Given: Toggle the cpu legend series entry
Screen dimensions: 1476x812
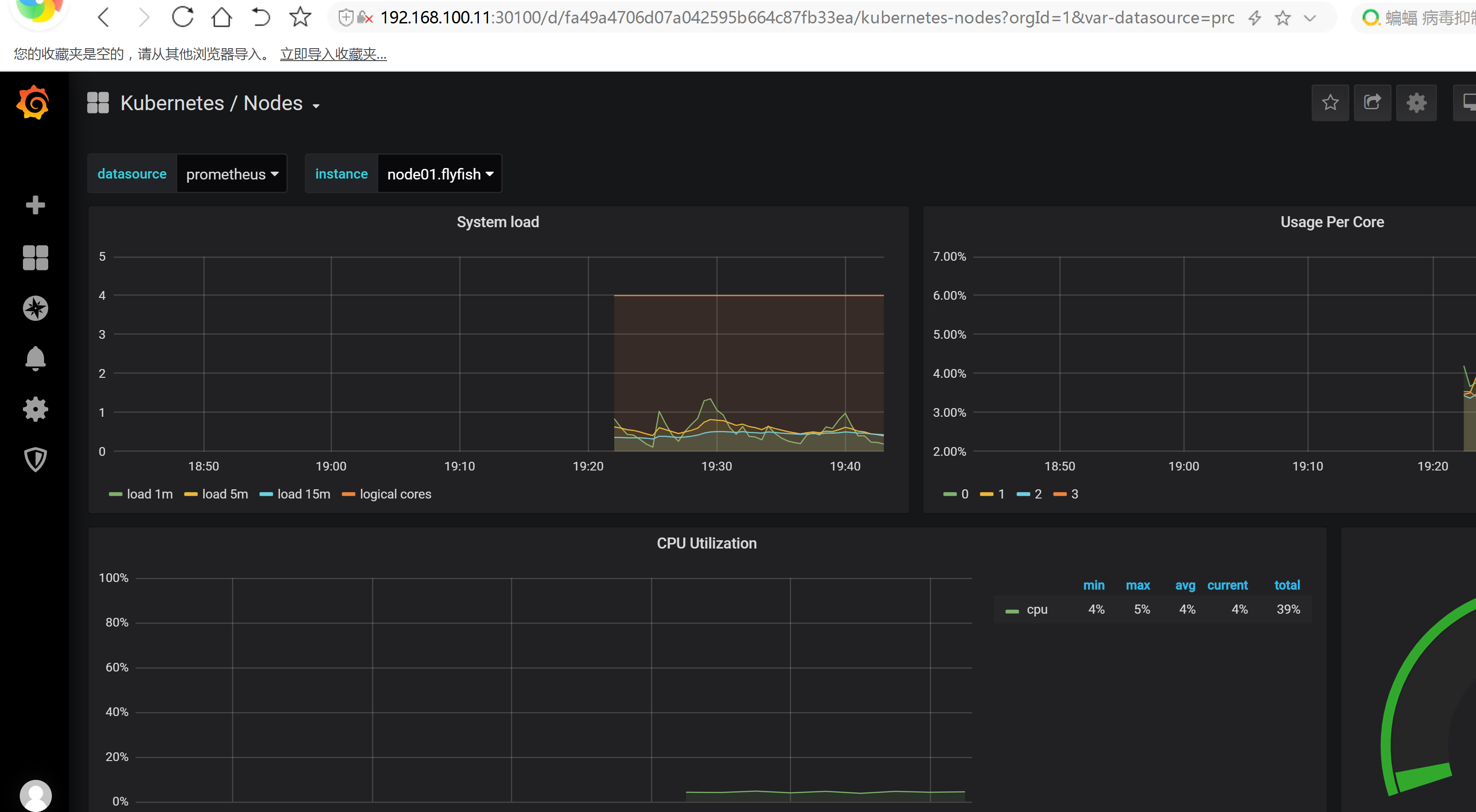Looking at the screenshot, I should pyautogui.click(x=1037, y=609).
